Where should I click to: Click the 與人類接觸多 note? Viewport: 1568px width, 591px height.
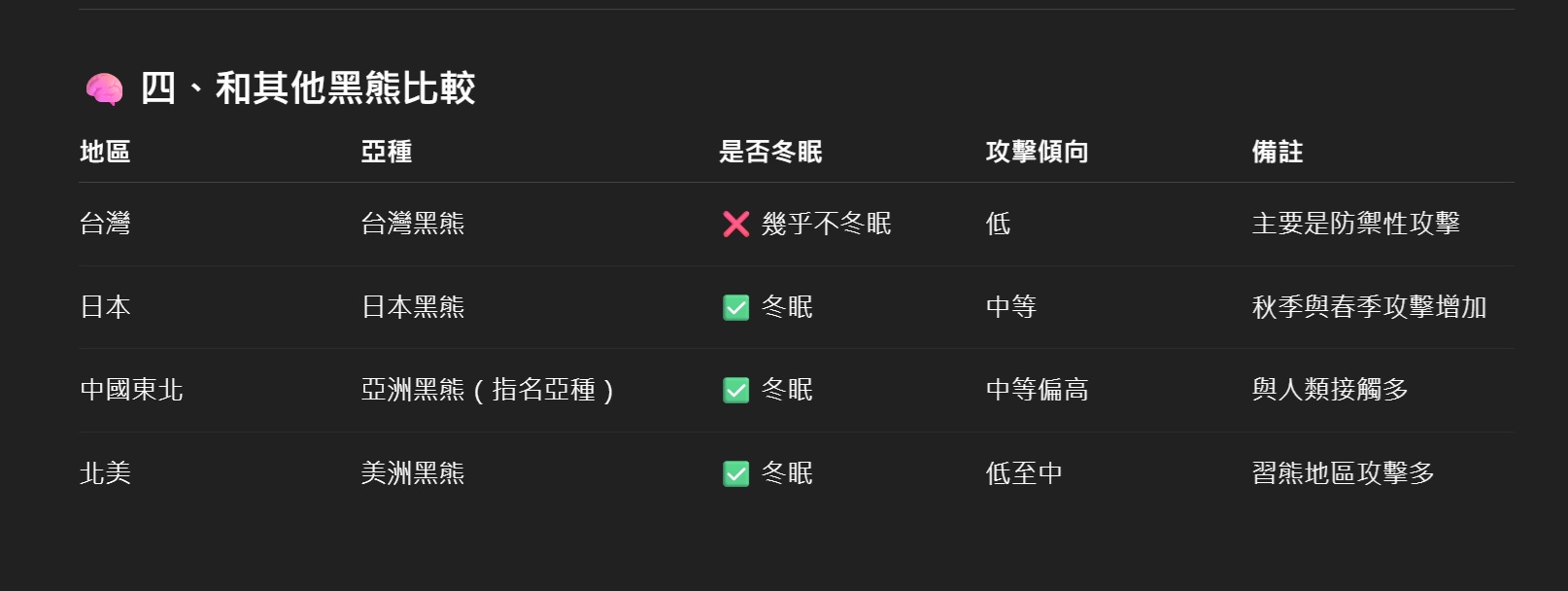pos(1331,390)
